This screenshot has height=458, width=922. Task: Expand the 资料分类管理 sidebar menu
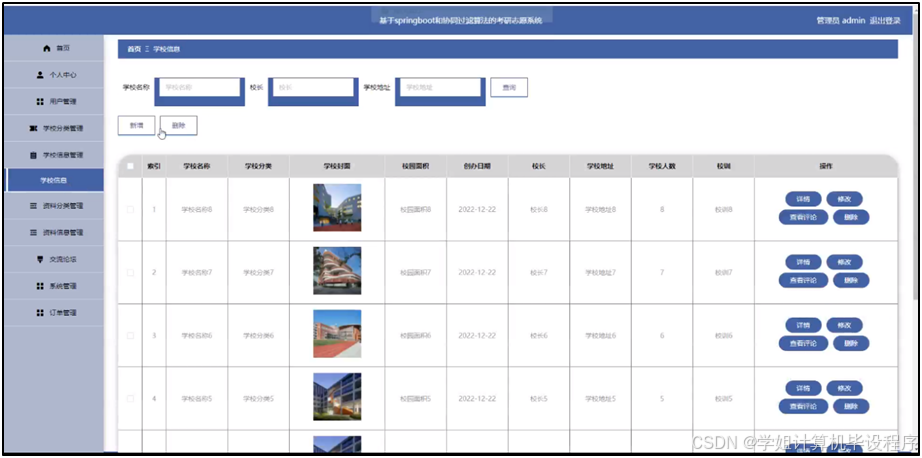[x=54, y=206]
